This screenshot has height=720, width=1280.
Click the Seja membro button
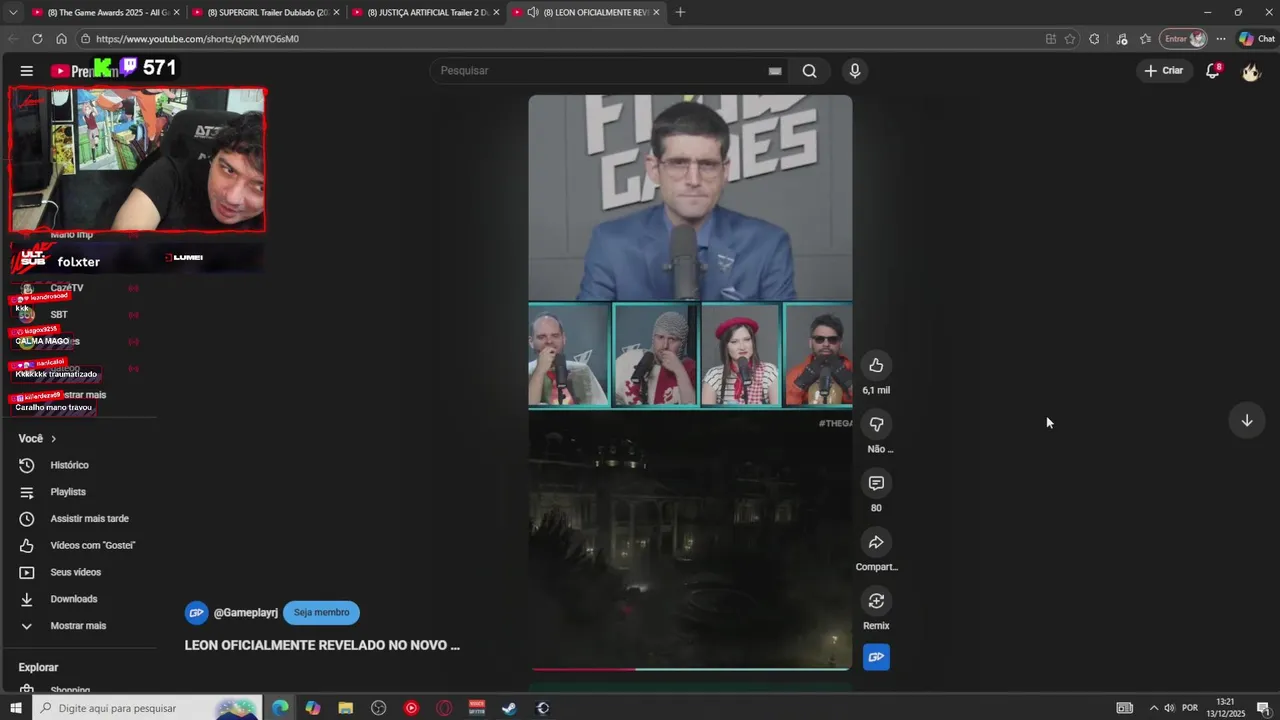coord(321,613)
